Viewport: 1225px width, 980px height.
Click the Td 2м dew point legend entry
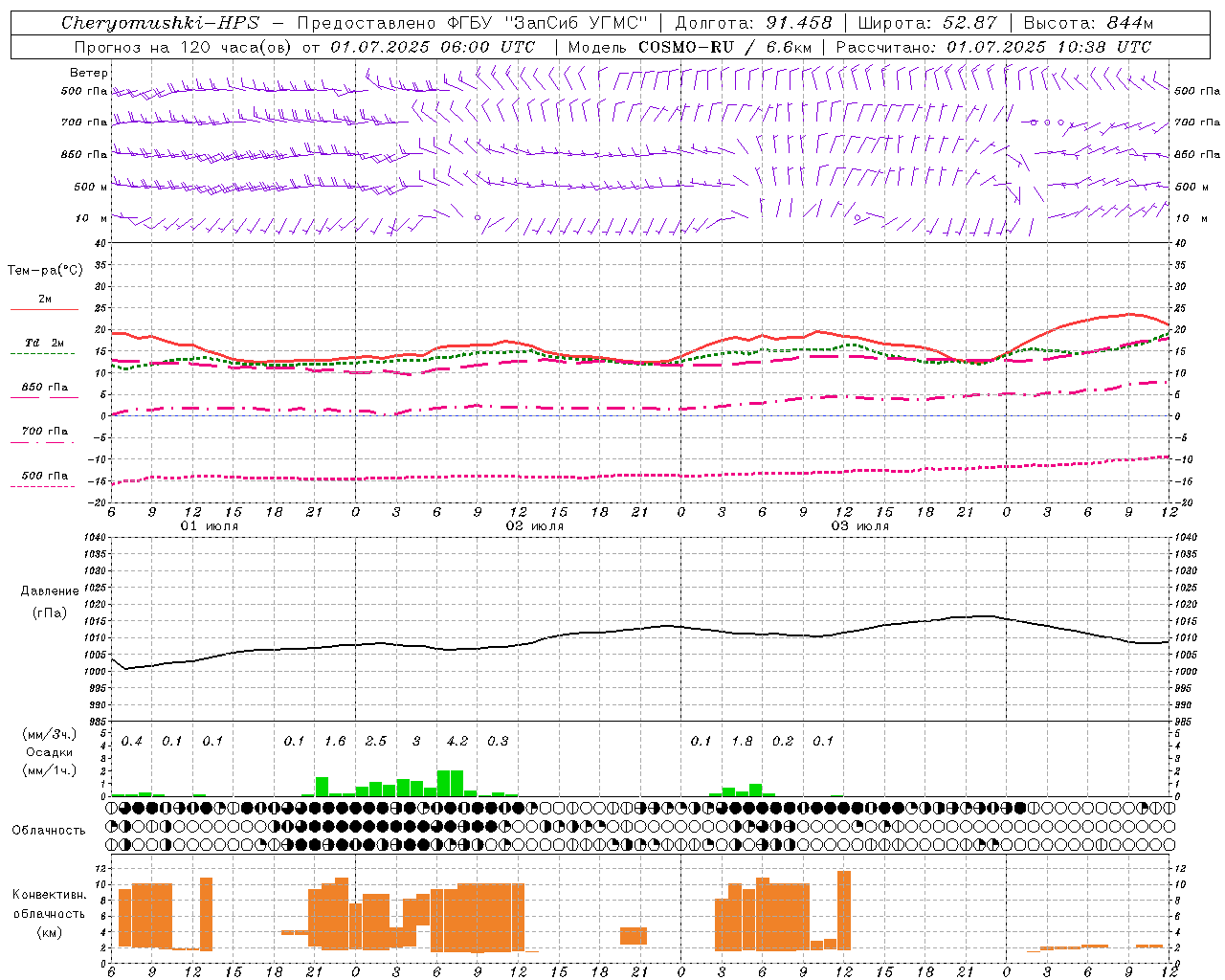coord(44,343)
